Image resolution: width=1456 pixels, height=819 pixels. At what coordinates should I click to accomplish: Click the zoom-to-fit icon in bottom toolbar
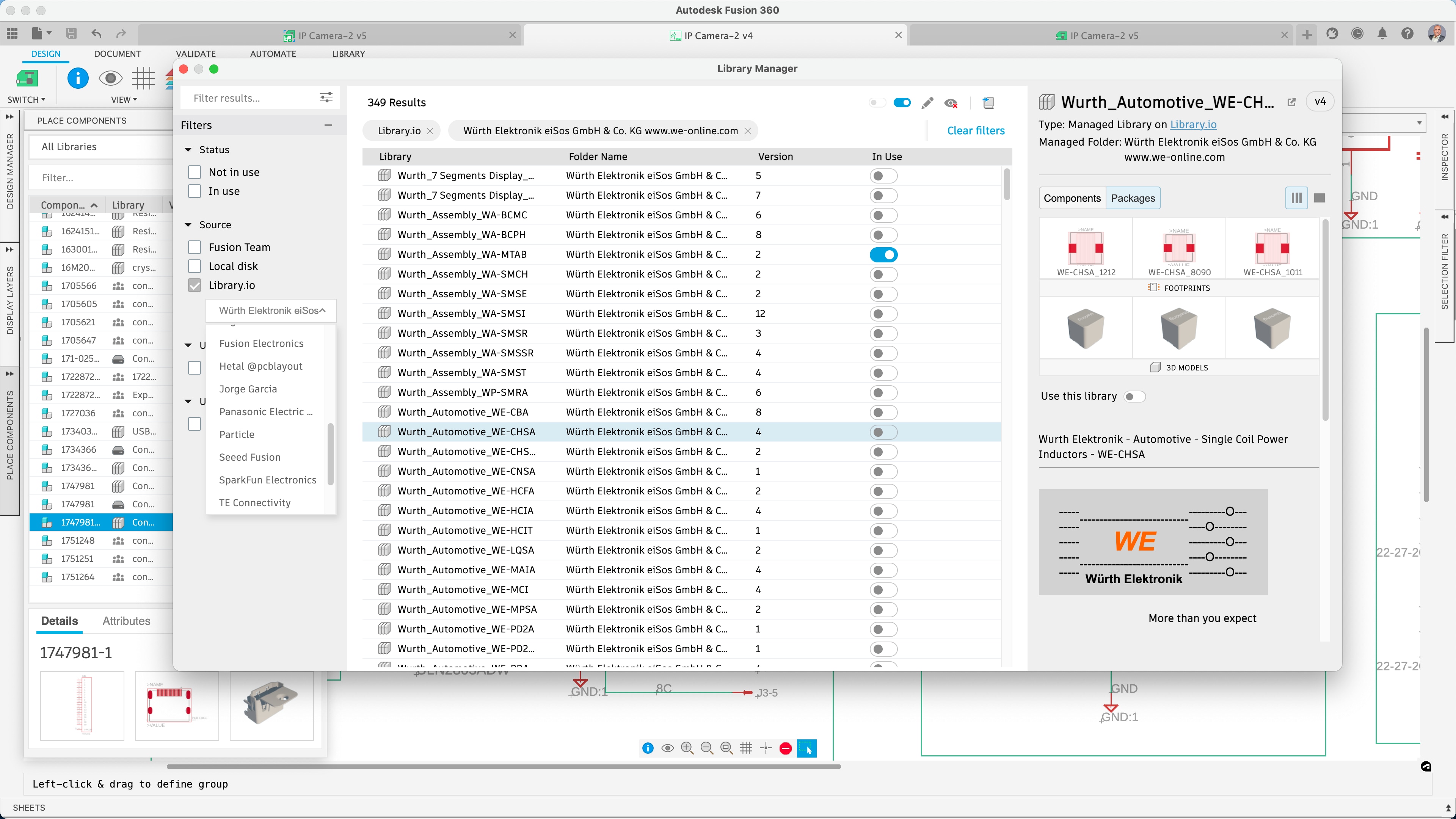(726, 748)
